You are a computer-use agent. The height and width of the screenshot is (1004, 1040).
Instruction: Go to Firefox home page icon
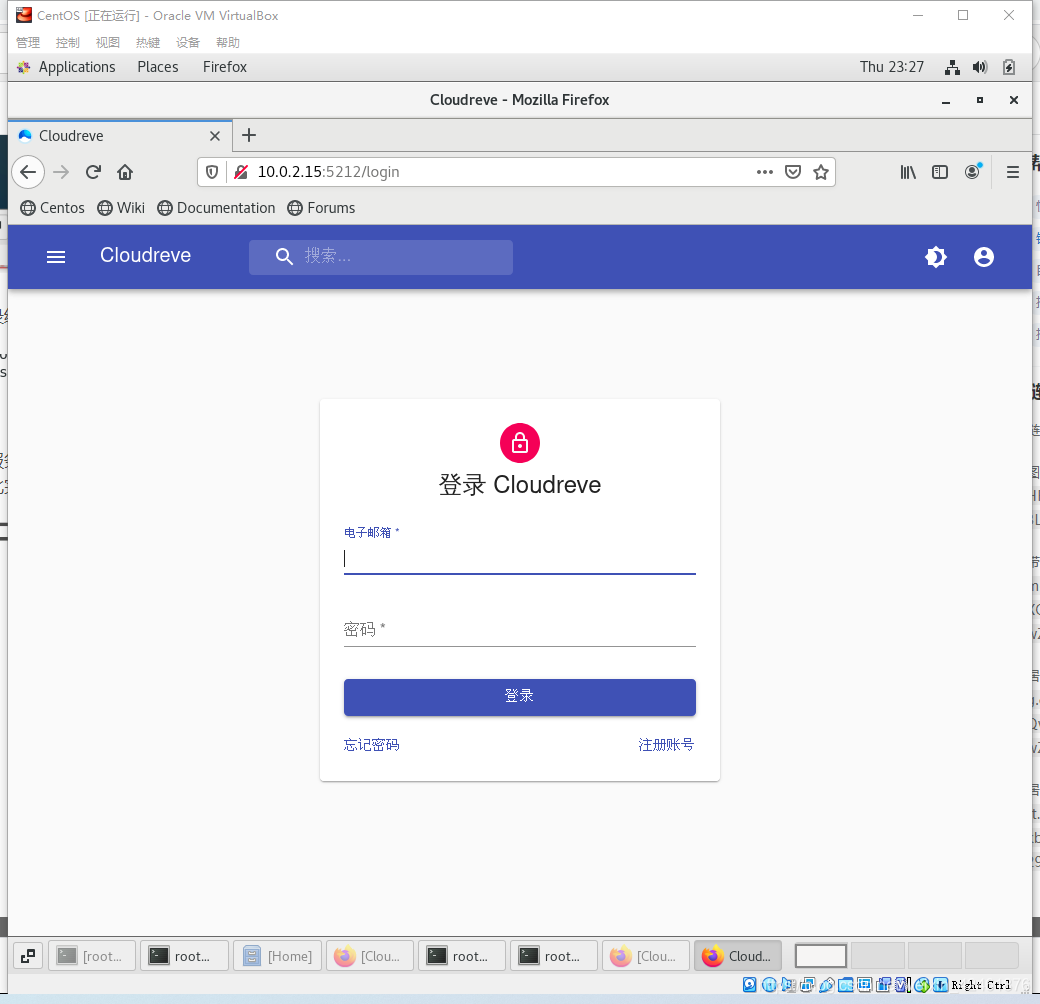[125, 172]
